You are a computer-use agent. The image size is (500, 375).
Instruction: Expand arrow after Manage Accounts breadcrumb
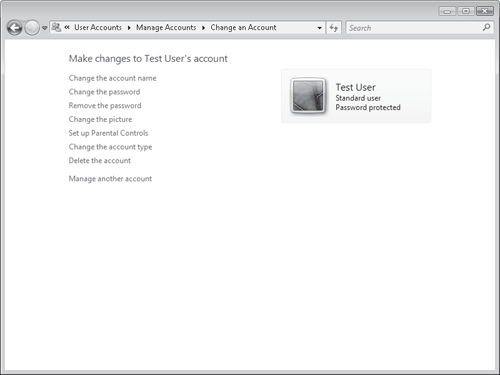coord(203,28)
